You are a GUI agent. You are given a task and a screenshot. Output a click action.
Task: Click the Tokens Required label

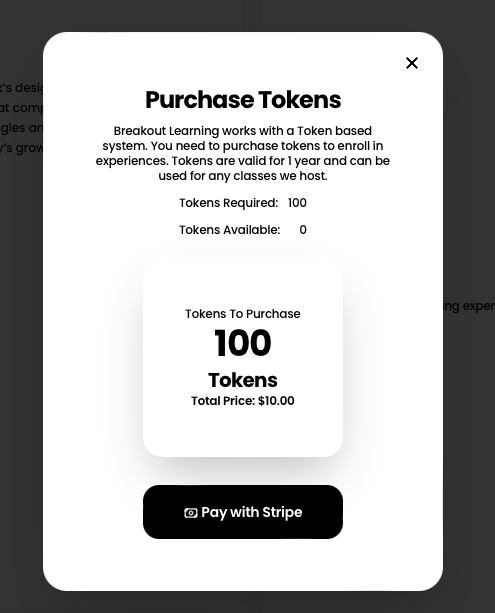coord(228,203)
